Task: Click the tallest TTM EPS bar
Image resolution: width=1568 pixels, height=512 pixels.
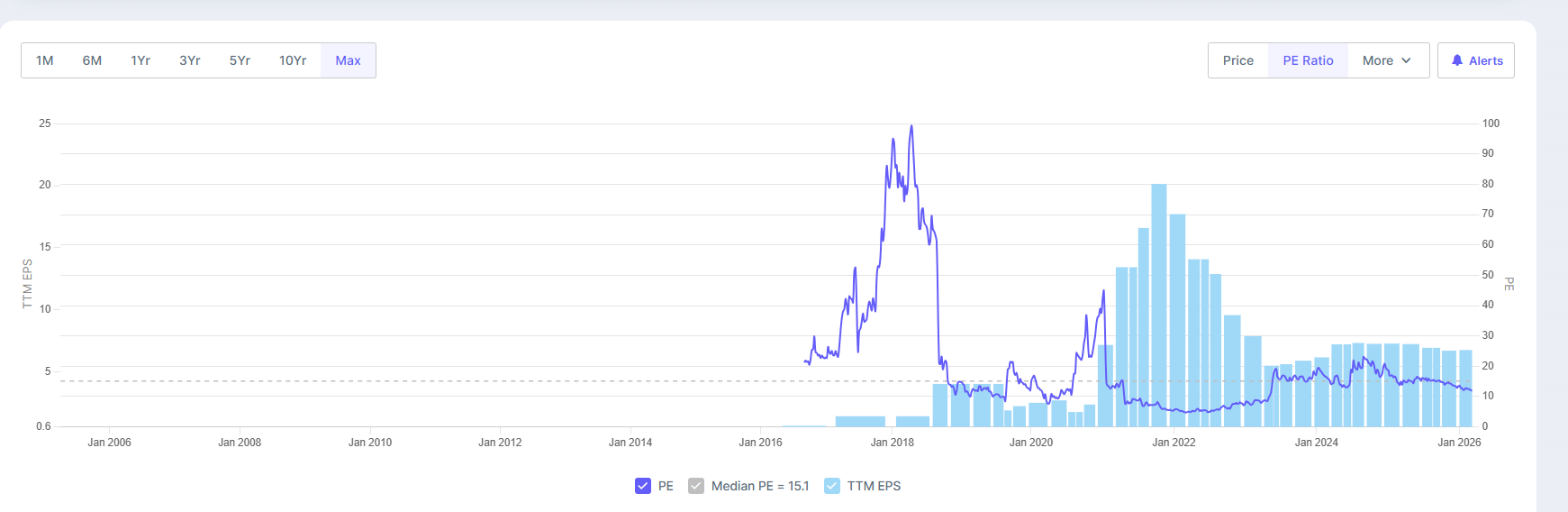Action: click(1159, 306)
